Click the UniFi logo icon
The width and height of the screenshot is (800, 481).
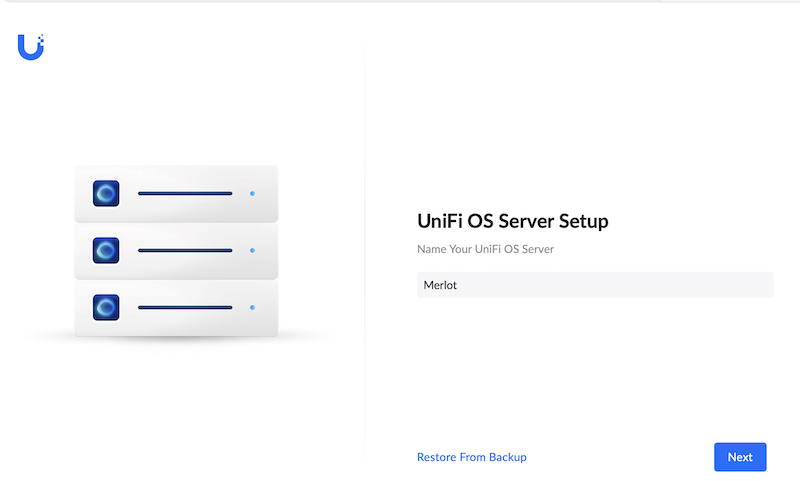click(31, 47)
